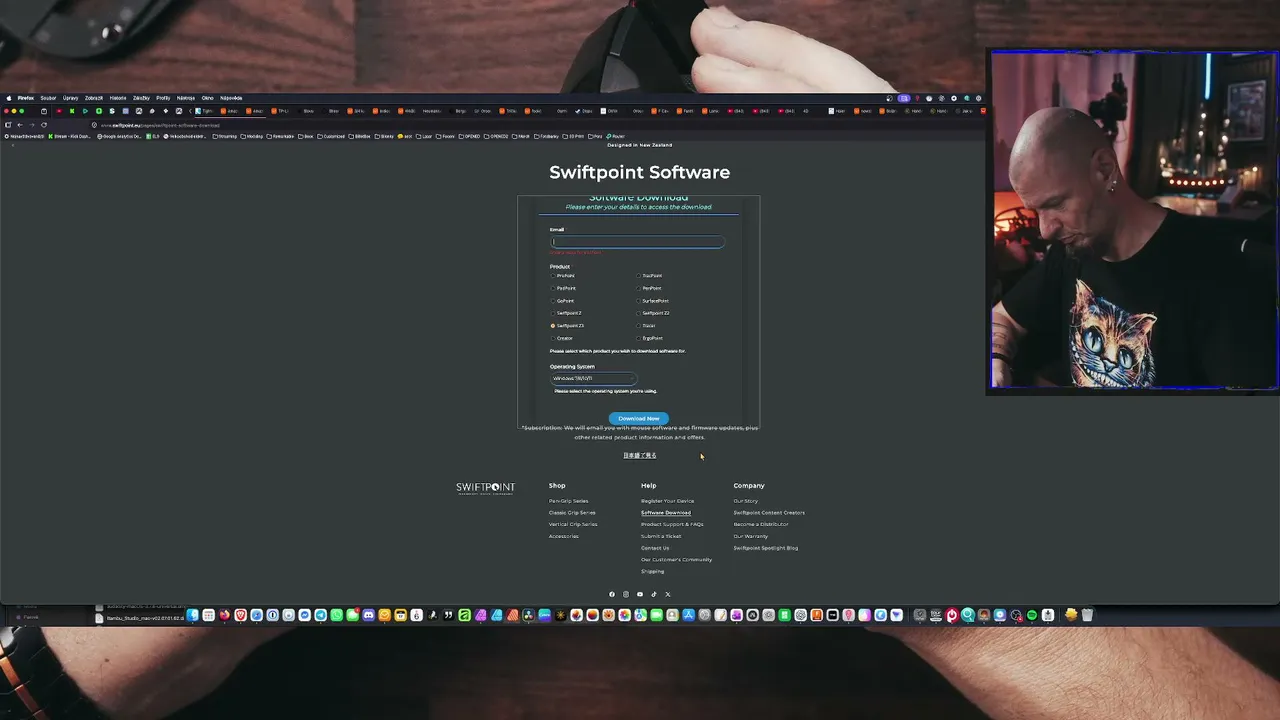Open WhatsApp from the Dock
The height and width of the screenshot is (720, 1280).
(336, 615)
